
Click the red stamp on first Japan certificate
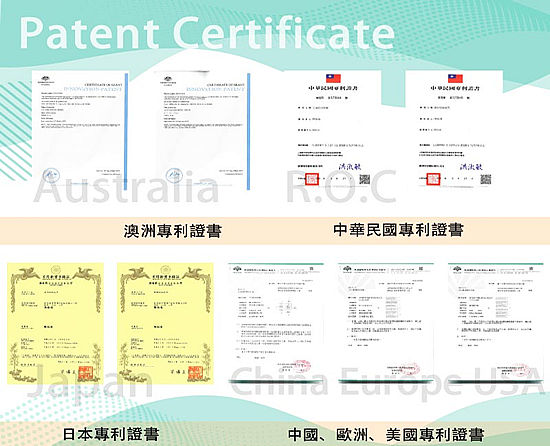tap(85, 373)
